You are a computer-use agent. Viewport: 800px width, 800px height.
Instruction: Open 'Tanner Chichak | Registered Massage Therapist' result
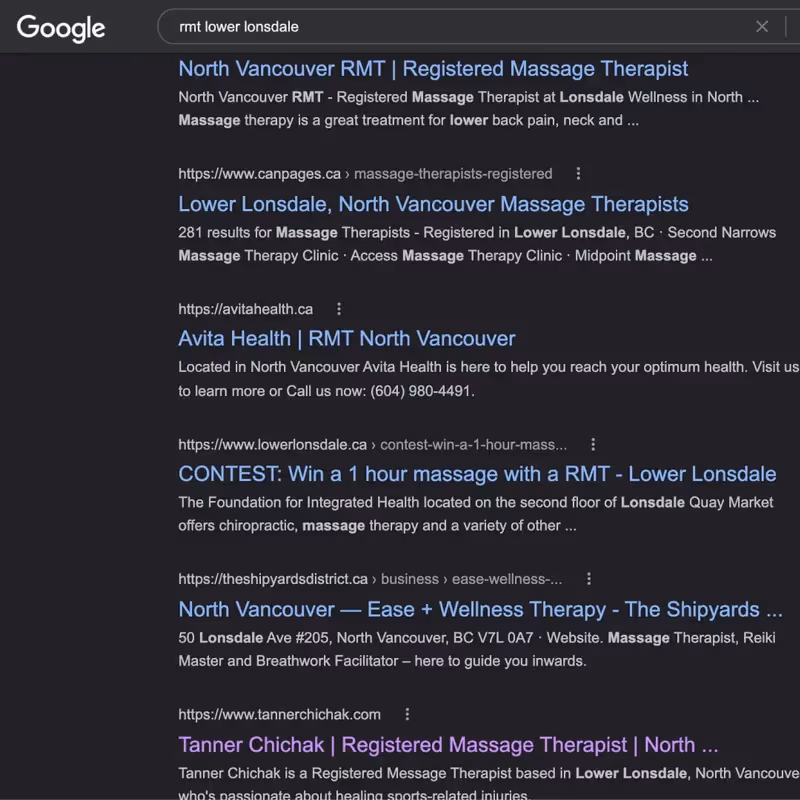coord(448,745)
